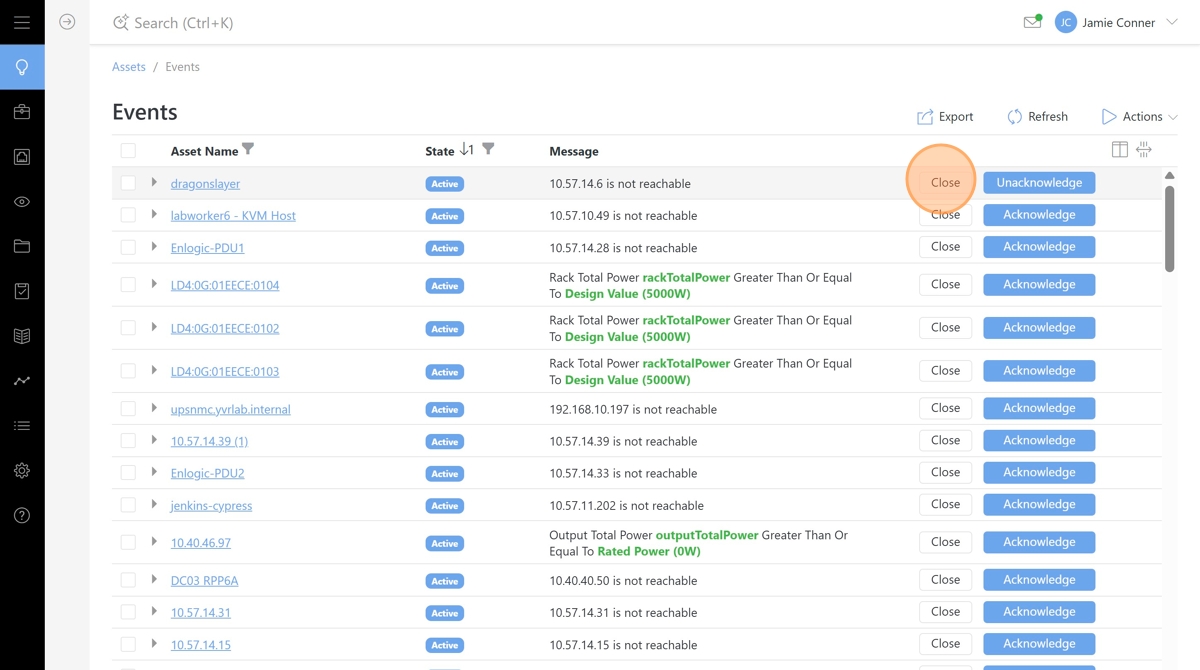Open the column chooser icon
This screenshot has width=1200, height=670.
1120,150
